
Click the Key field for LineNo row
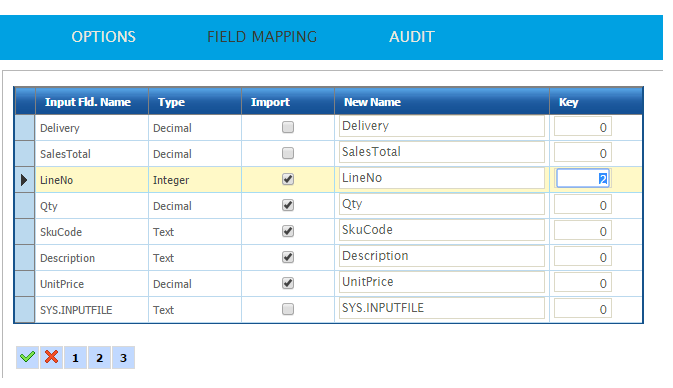click(x=582, y=179)
